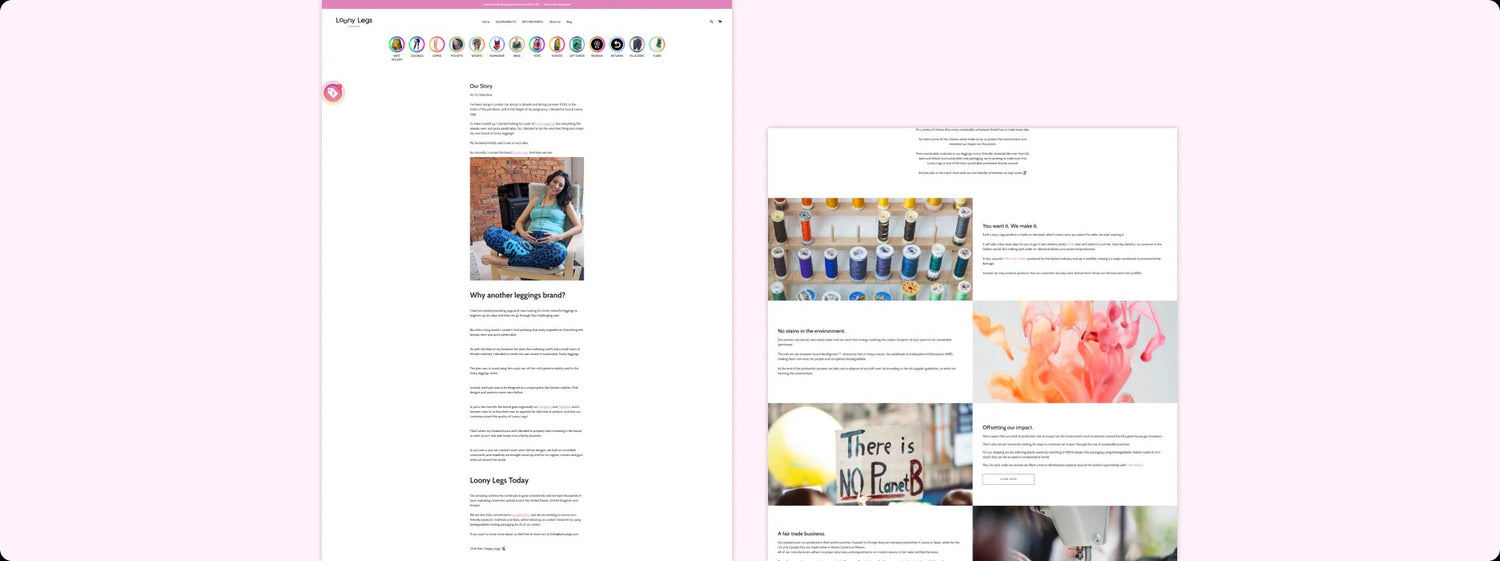This screenshot has height=561, width=1500.
Task: Open the Sustainability menu item
Action: 506,21
